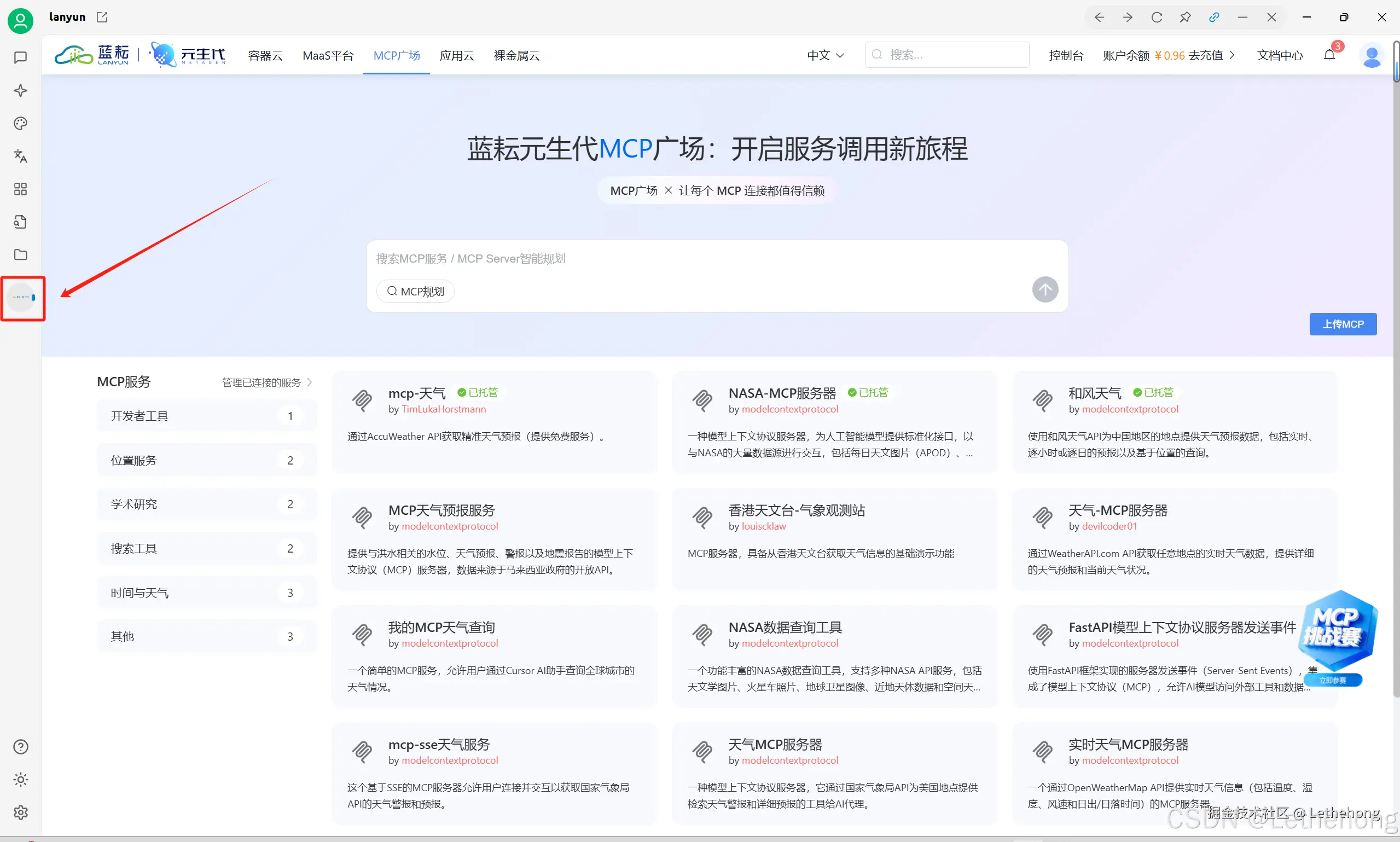Switch to the 应用云 tab
The width and height of the screenshot is (1400, 842).
tap(457, 55)
